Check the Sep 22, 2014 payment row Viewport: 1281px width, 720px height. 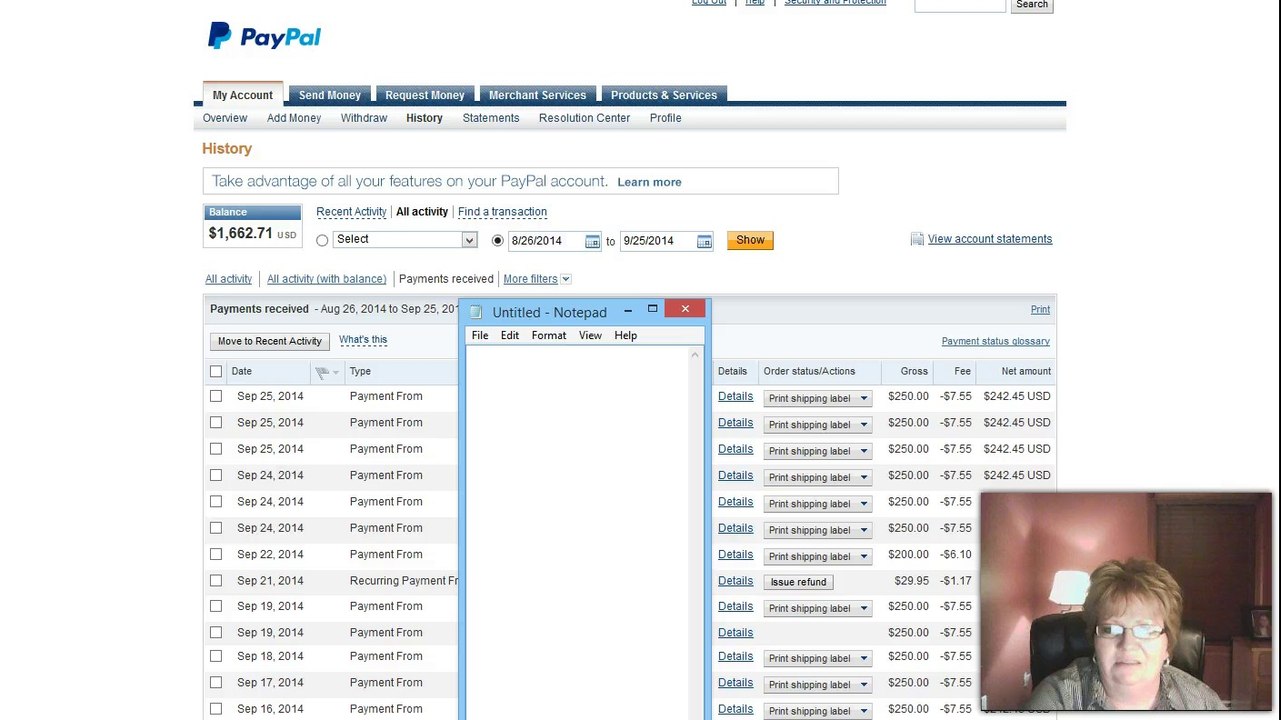pos(216,554)
